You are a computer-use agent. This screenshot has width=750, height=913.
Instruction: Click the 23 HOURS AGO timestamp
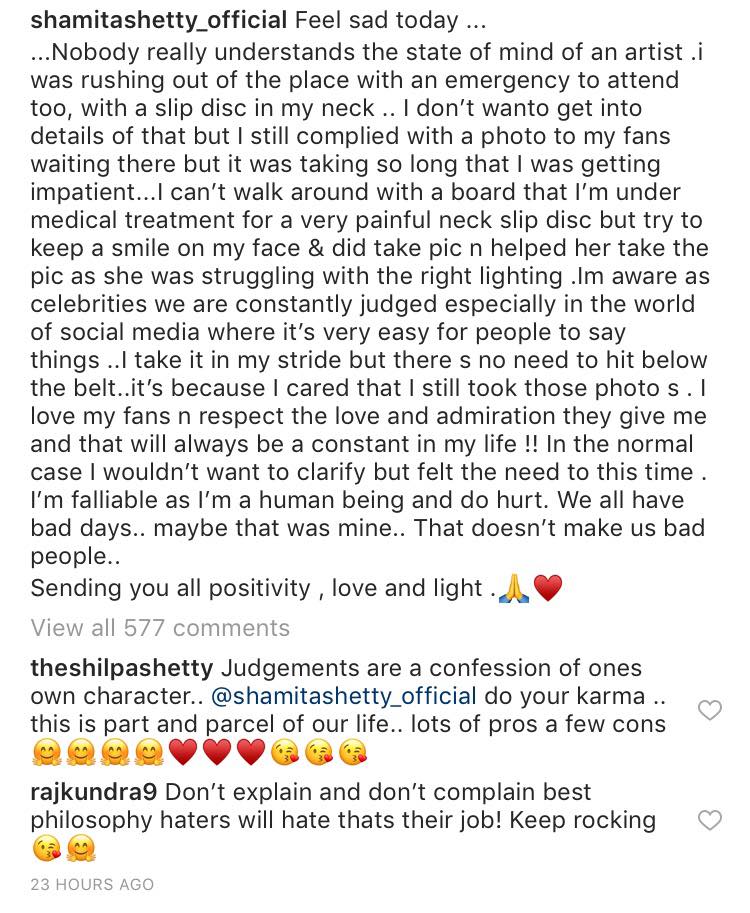92,884
